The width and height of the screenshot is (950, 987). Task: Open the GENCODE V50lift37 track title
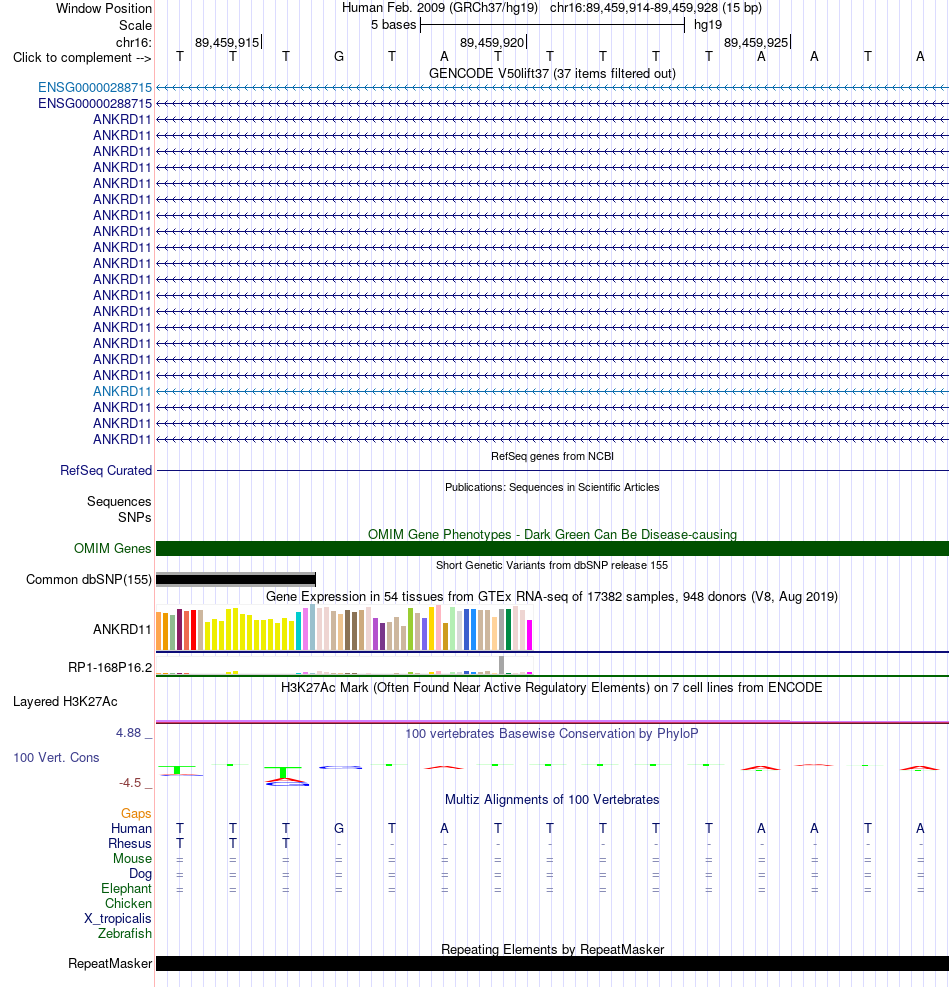[552, 74]
